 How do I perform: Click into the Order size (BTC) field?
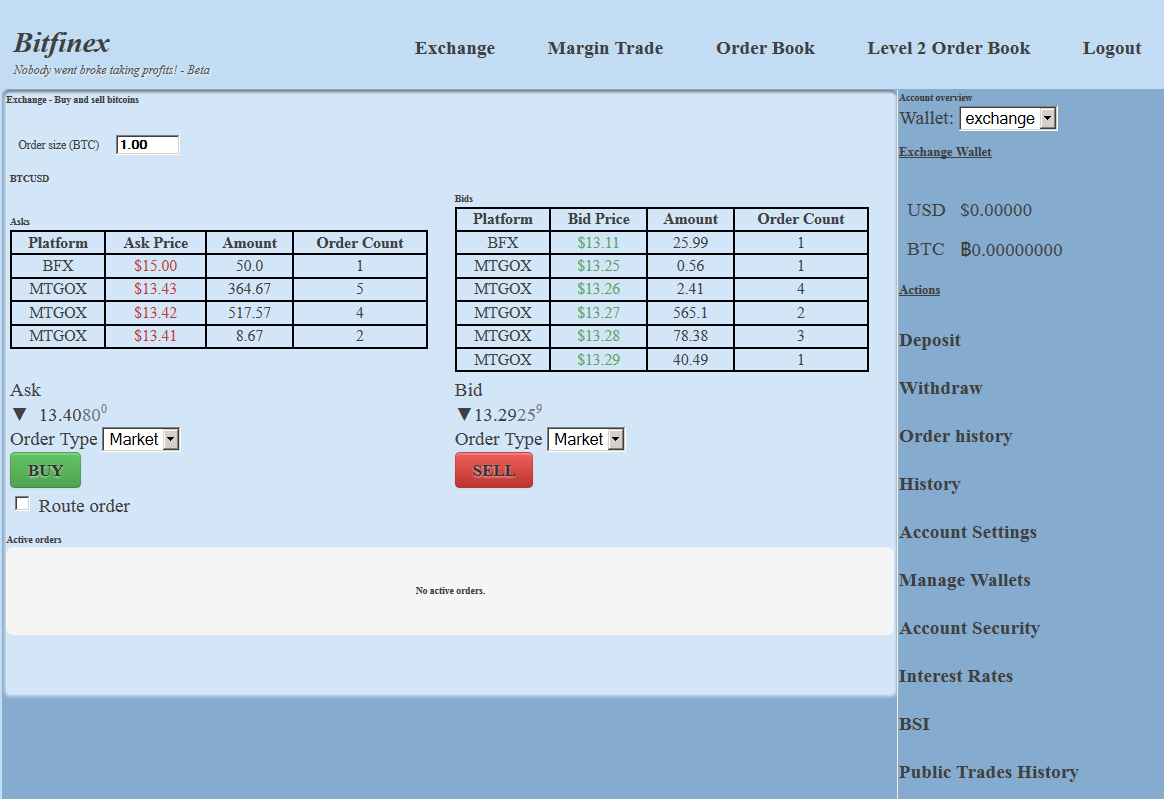[x=147, y=145]
